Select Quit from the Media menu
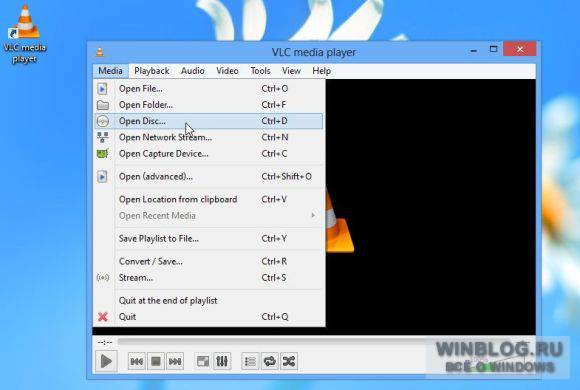Screen dimensions: 580x390 [209, 317]
